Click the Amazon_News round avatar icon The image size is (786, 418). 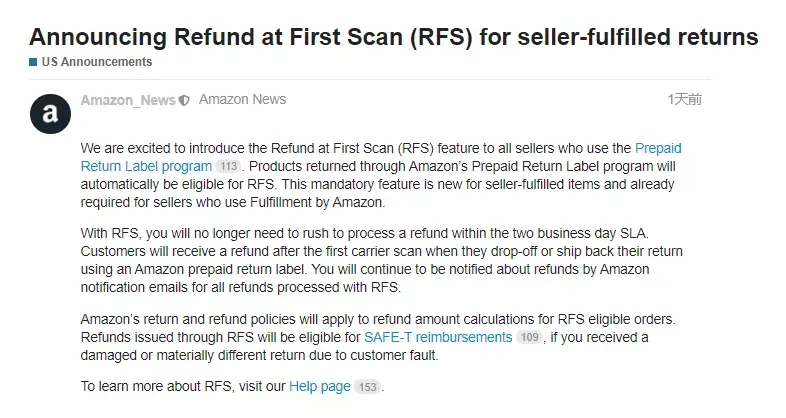tap(50, 114)
